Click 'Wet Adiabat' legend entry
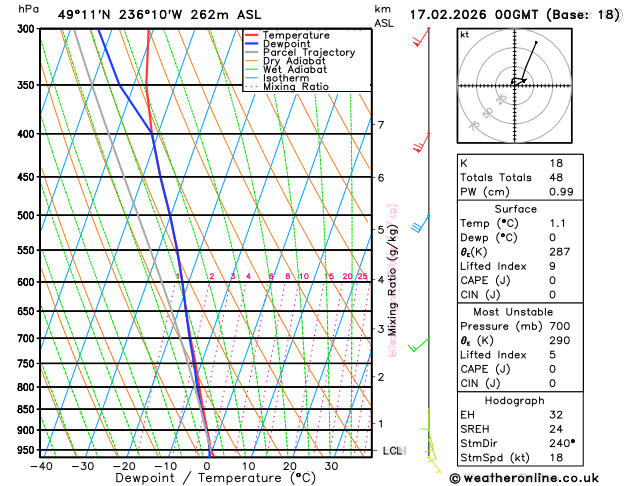629x486 pixels. pyautogui.click(x=295, y=69)
